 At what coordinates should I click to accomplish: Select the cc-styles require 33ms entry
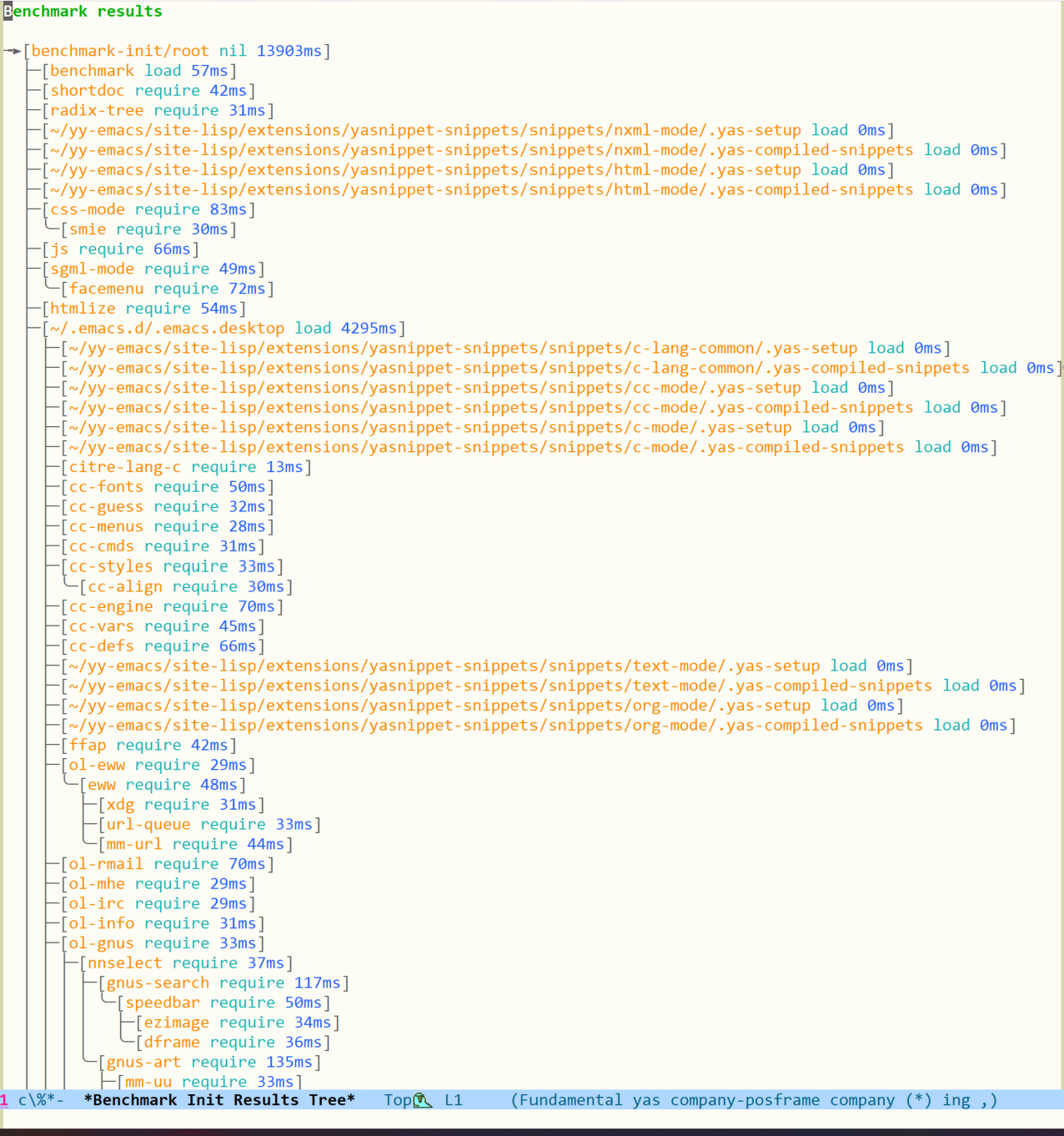pos(171,566)
